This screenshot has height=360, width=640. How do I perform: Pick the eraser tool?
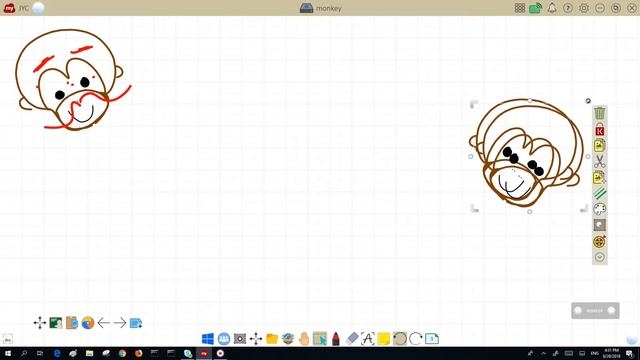[352, 338]
